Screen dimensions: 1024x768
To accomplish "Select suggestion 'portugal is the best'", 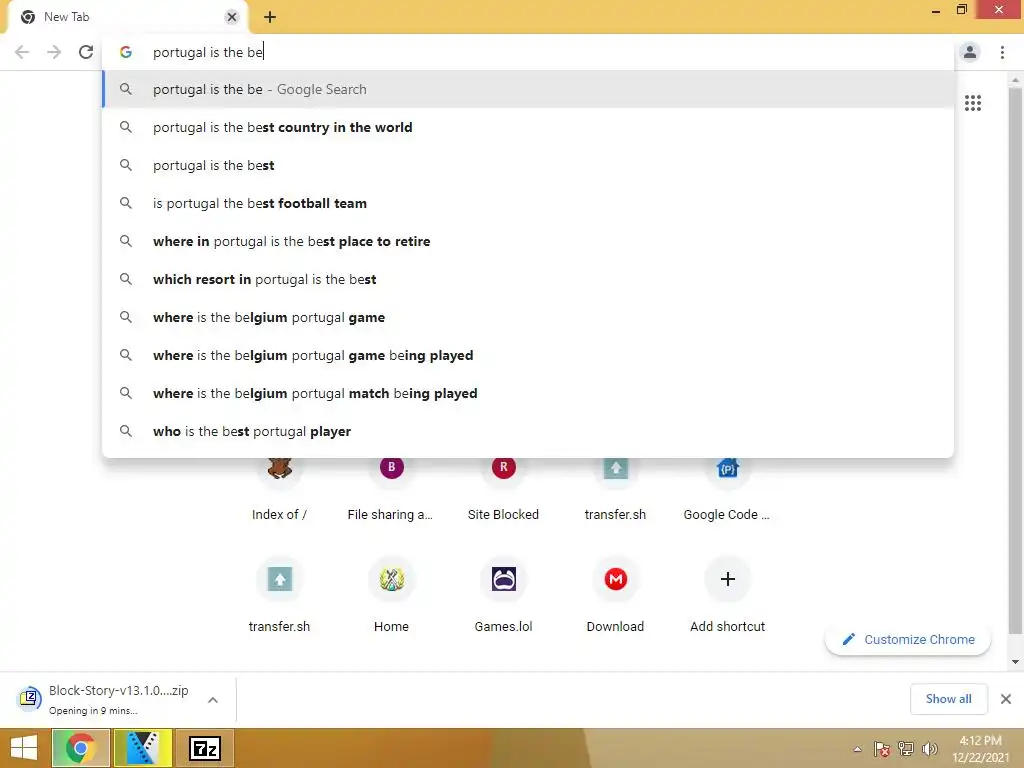I will pos(528,165).
